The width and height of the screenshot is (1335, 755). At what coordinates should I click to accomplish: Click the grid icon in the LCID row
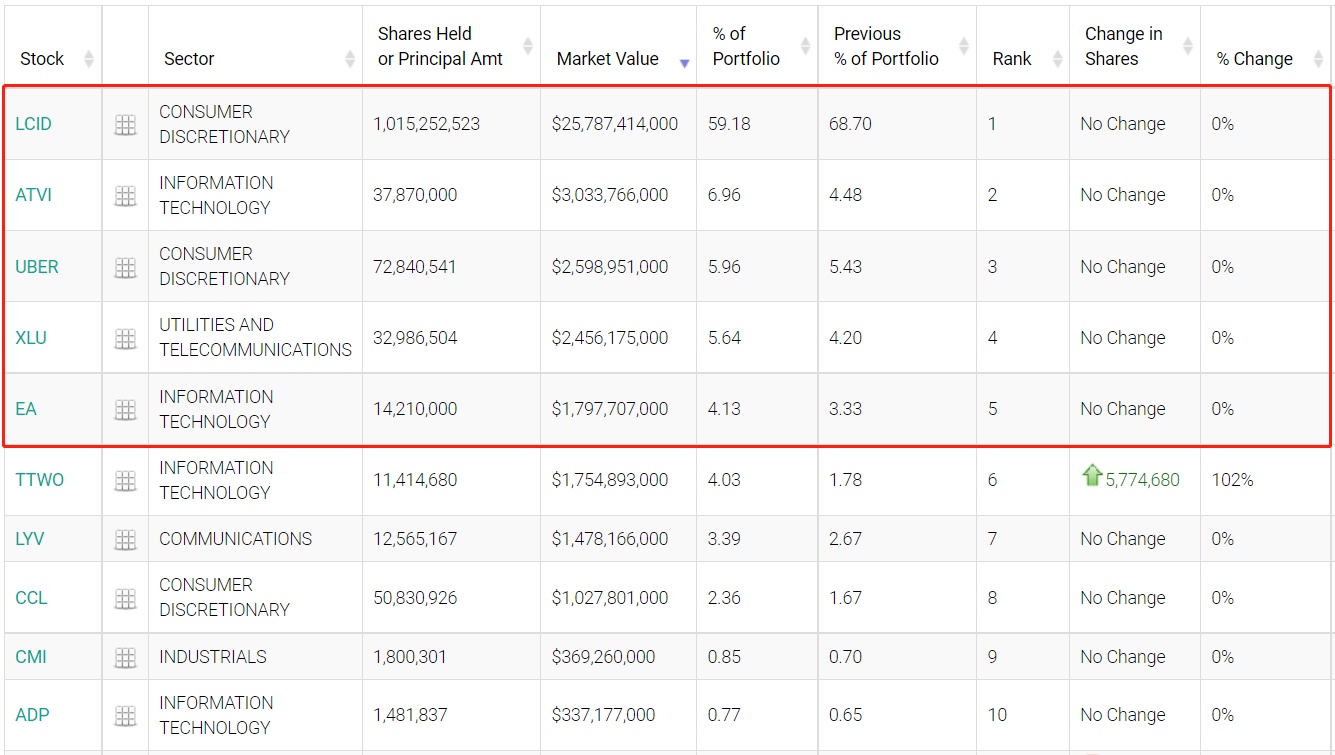point(125,125)
